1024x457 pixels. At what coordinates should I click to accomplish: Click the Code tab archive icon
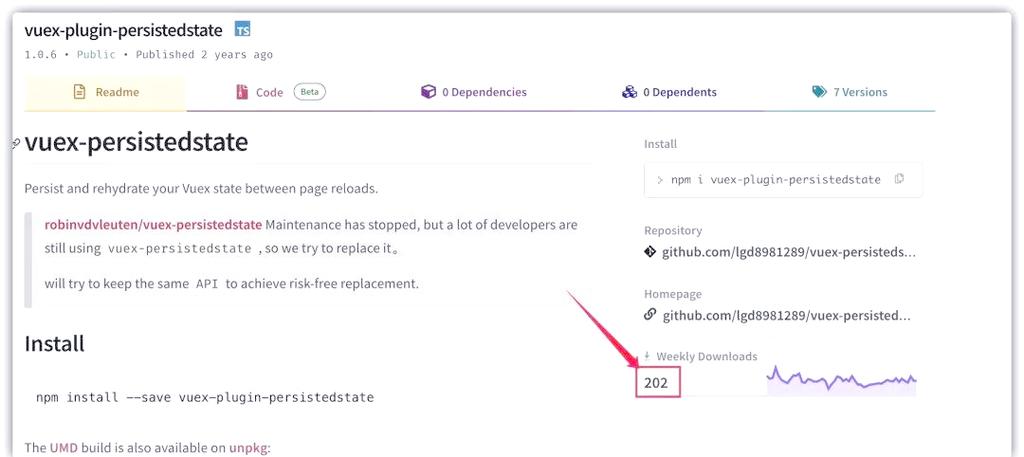[242, 92]
